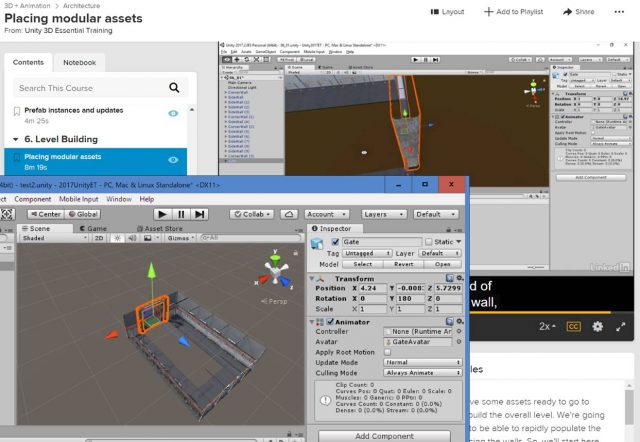
Task: Open the Help menu
Action: (147, 199)
